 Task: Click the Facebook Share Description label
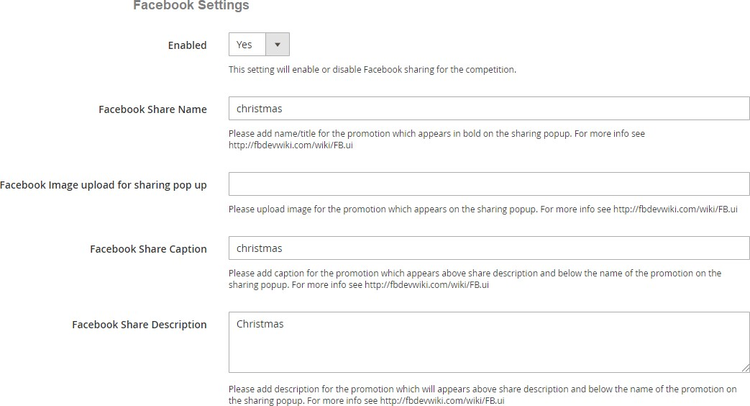[139, 325]
